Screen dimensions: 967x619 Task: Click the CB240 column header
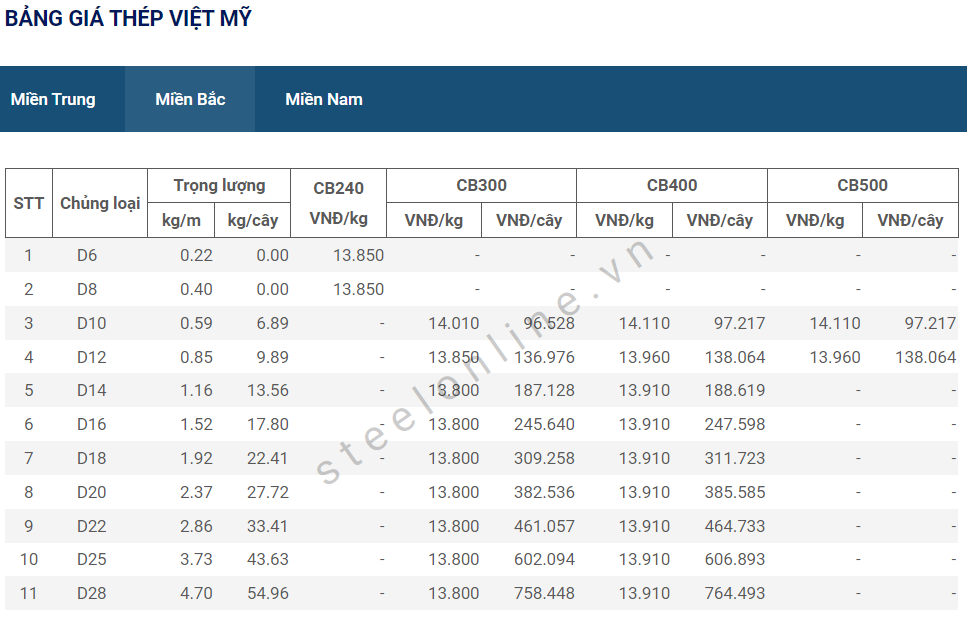pos(339,203)
